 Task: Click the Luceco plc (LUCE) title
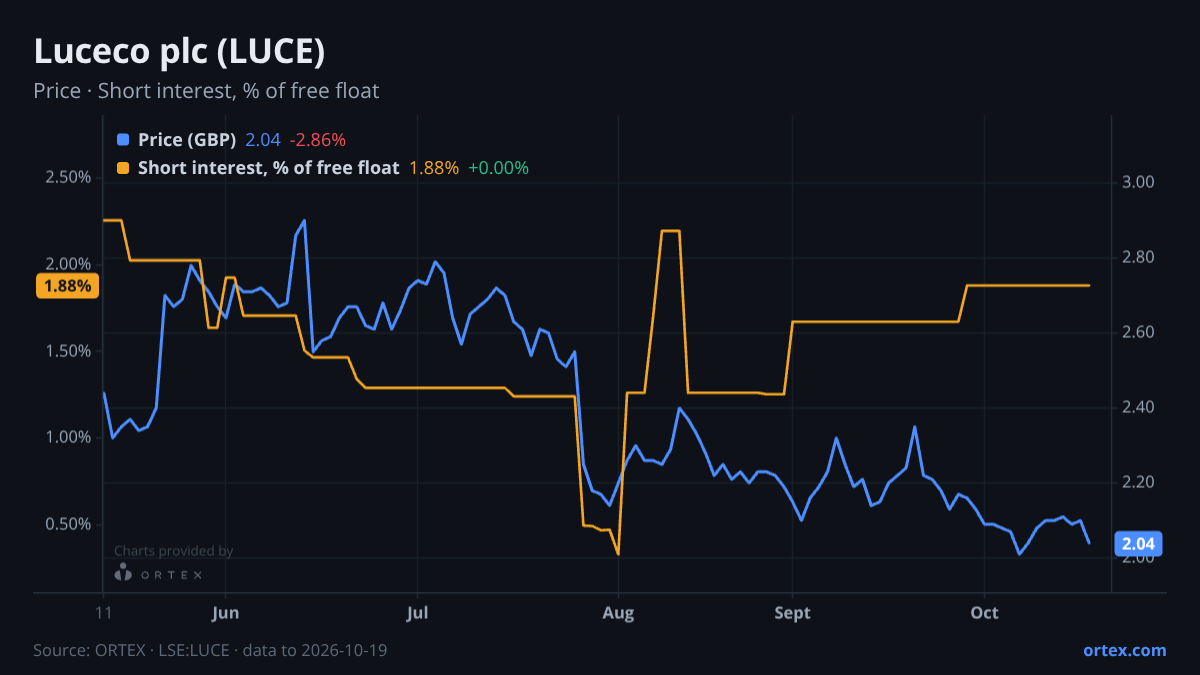click(179, 51)
